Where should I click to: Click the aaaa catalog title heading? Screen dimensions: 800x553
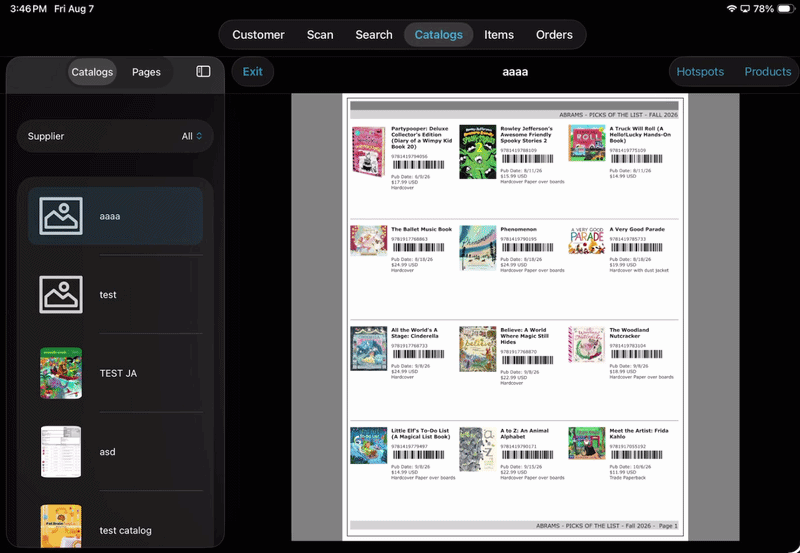pos(515,72)
